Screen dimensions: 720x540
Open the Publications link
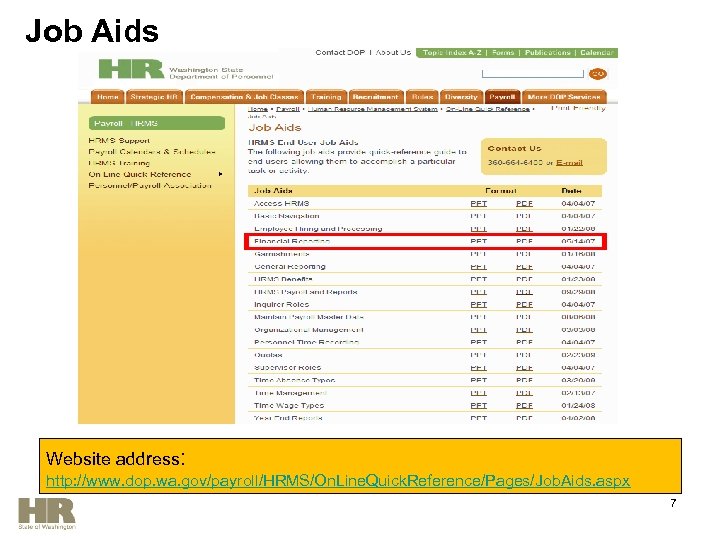pos(547,52)
